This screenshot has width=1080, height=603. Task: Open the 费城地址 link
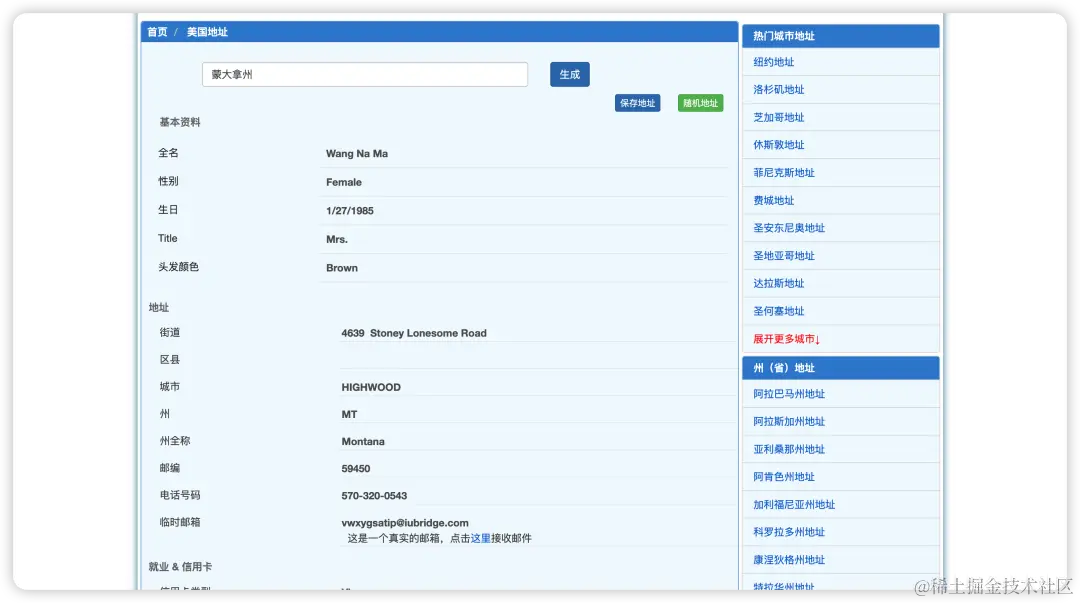click(x=773, y=201)
